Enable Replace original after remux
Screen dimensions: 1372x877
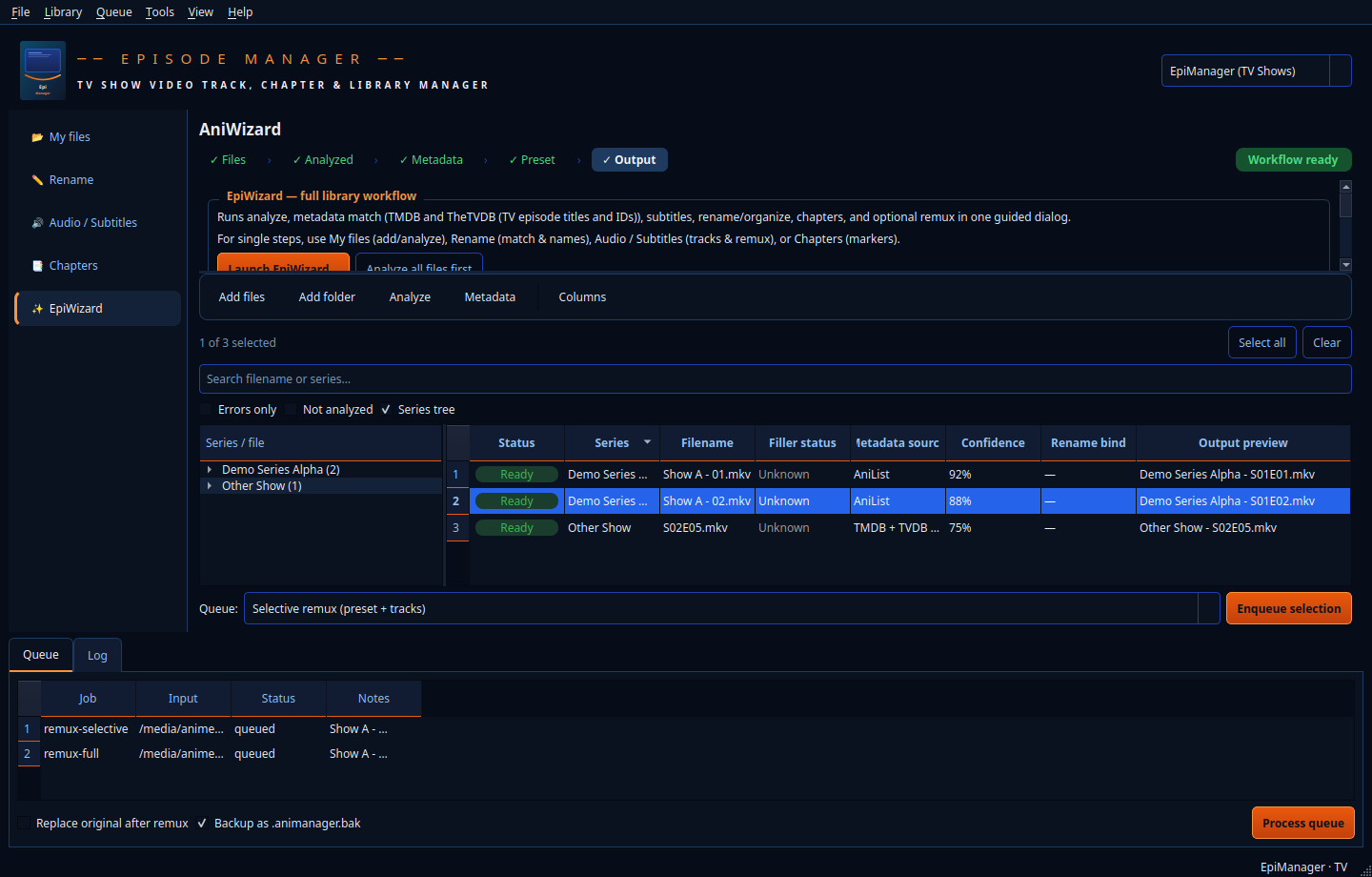[x=24, y=824]
